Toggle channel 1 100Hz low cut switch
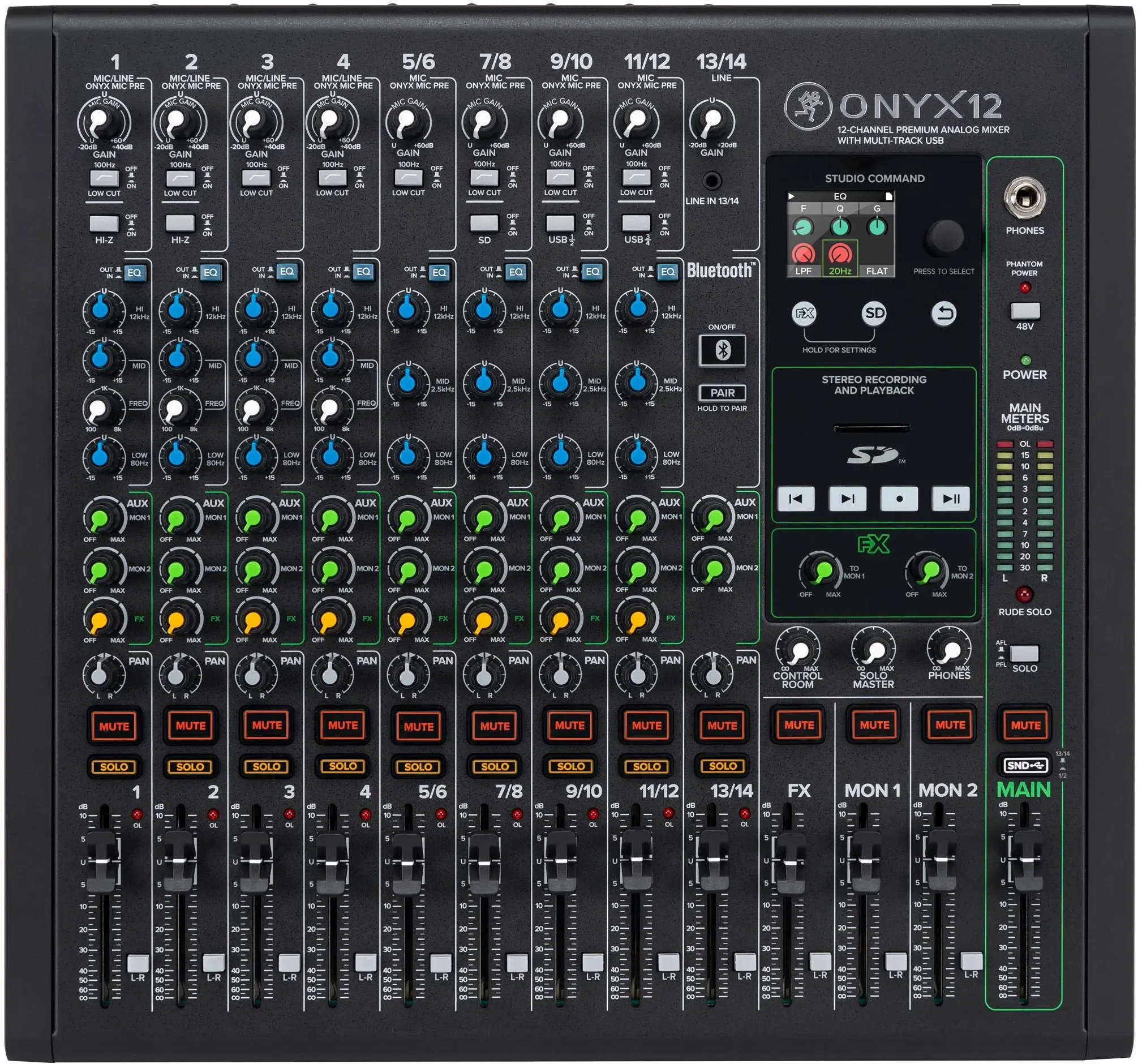Screen dimensions: 1142x1064 (105, 178)
